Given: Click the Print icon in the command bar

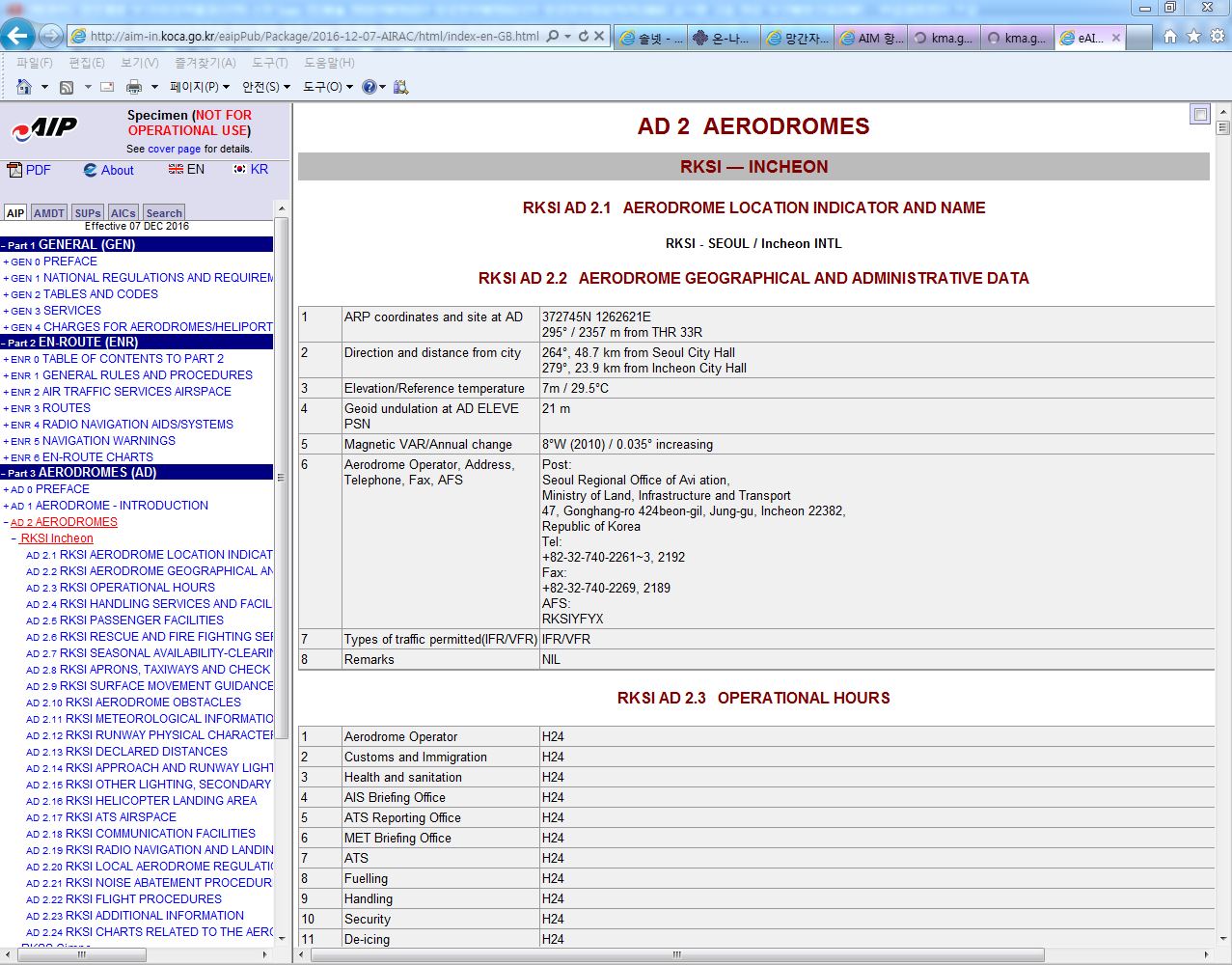Looking at the screenshot, I should coord(134,87).
